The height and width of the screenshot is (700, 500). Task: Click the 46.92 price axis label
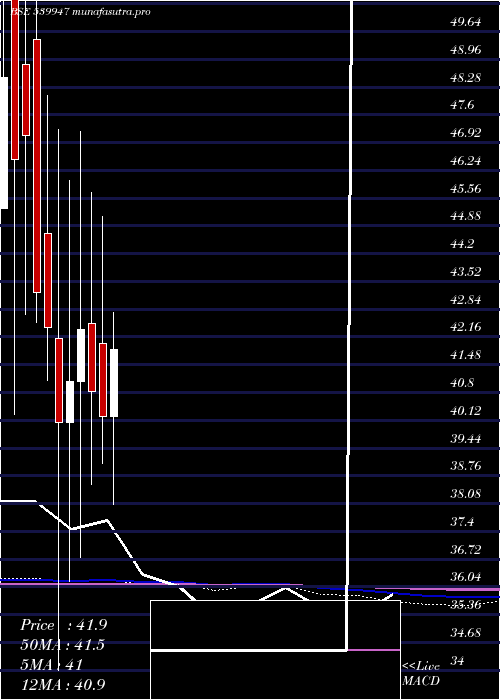click(466, 133)
